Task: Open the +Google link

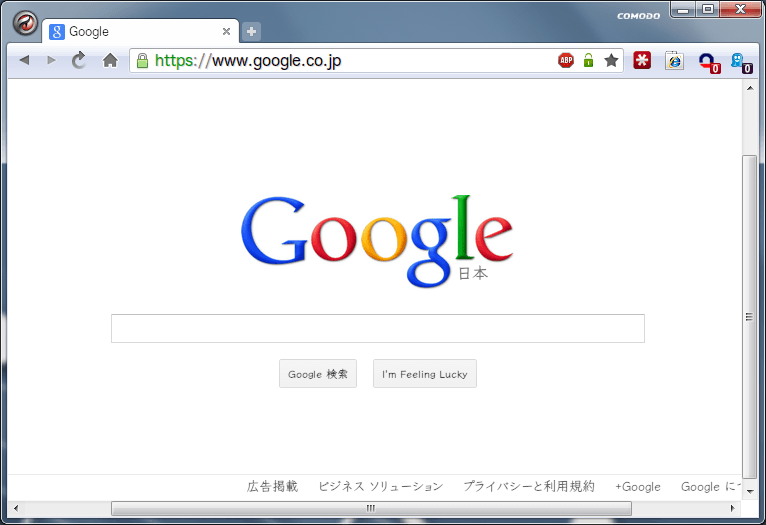Action: [638, 487]
